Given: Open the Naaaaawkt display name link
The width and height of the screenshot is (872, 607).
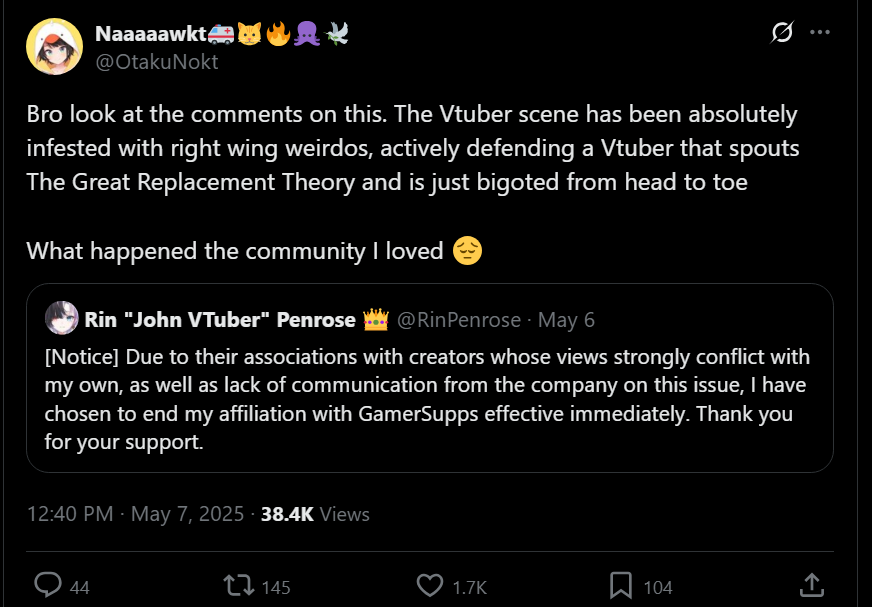Looking at the screenshot, I should coord(150,33).
